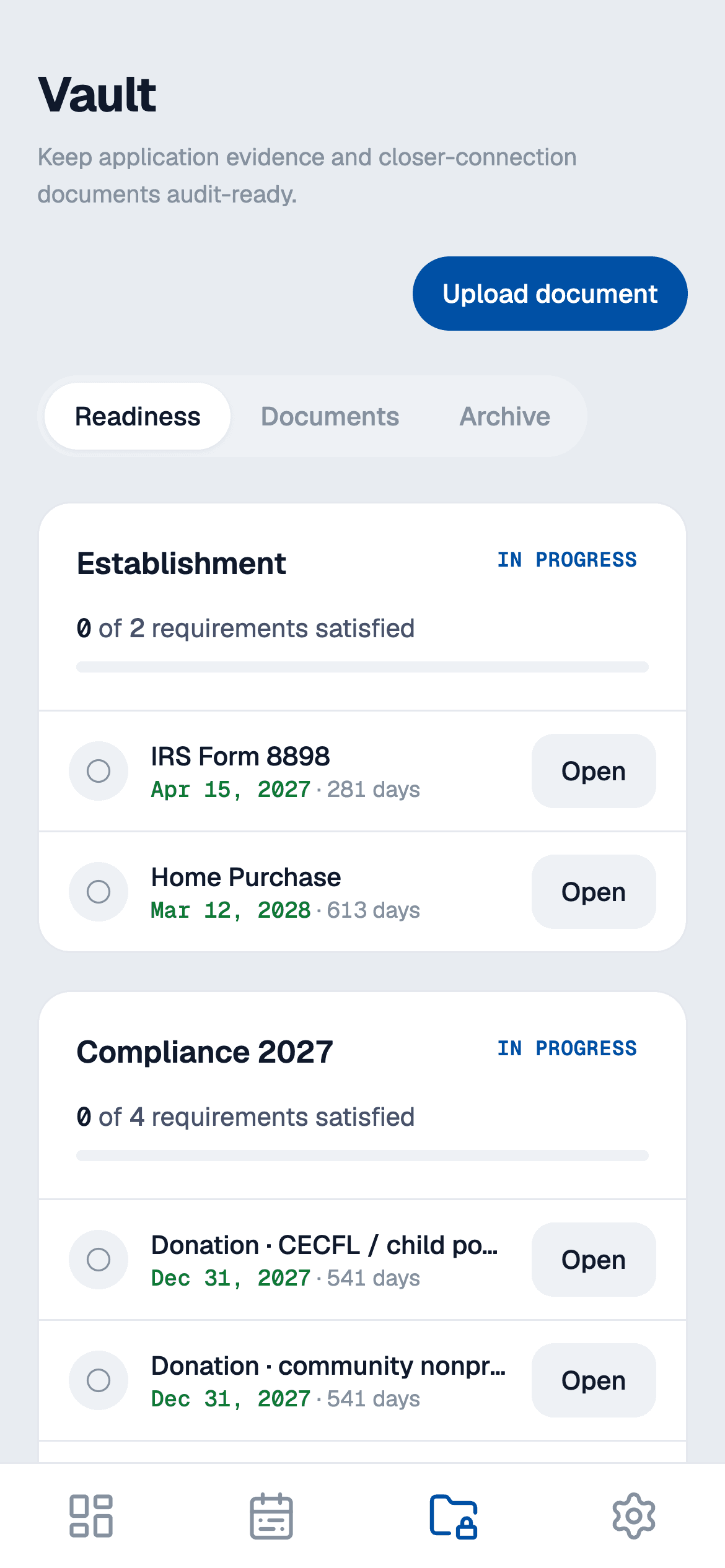Switch to the Archive tab

tap(504, 416)
